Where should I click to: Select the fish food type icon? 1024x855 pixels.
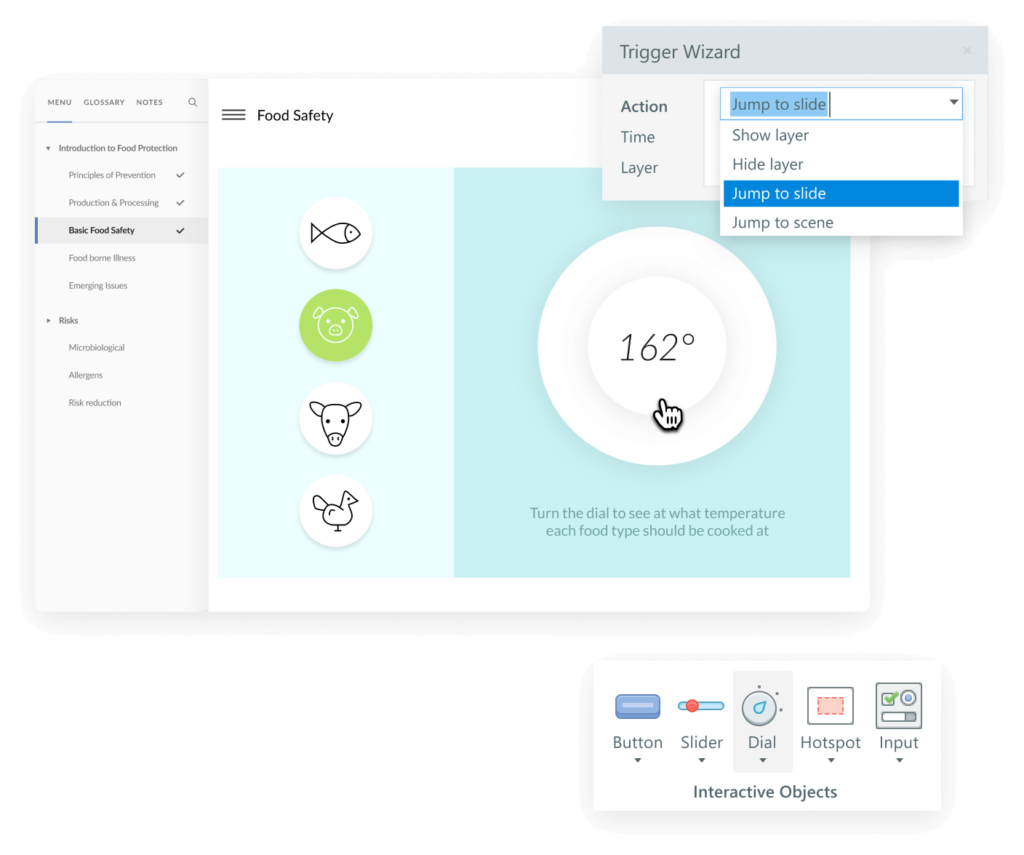(x=335, y=233)
